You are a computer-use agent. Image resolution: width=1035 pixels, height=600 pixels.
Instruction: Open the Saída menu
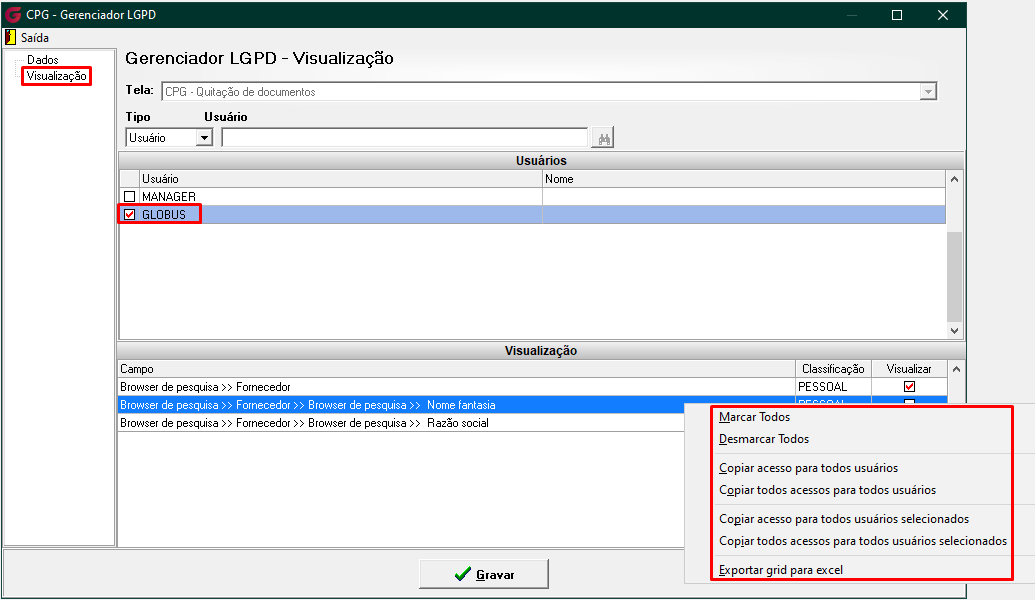(x=34, y=38)
